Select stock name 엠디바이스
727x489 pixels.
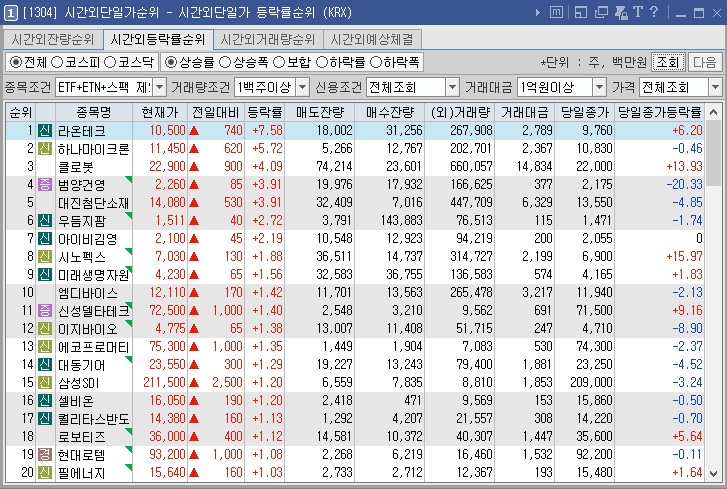[88, 293]
